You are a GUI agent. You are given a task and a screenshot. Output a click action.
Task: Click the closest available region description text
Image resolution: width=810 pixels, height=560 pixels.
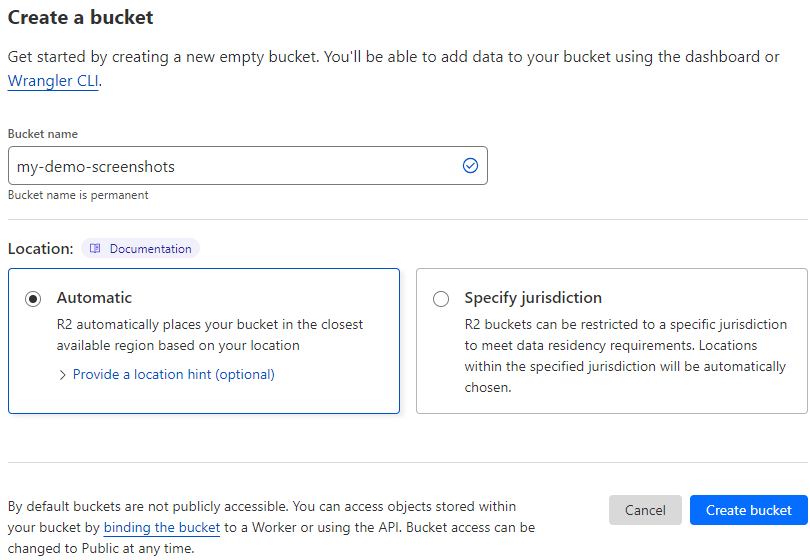click(210, 335)
